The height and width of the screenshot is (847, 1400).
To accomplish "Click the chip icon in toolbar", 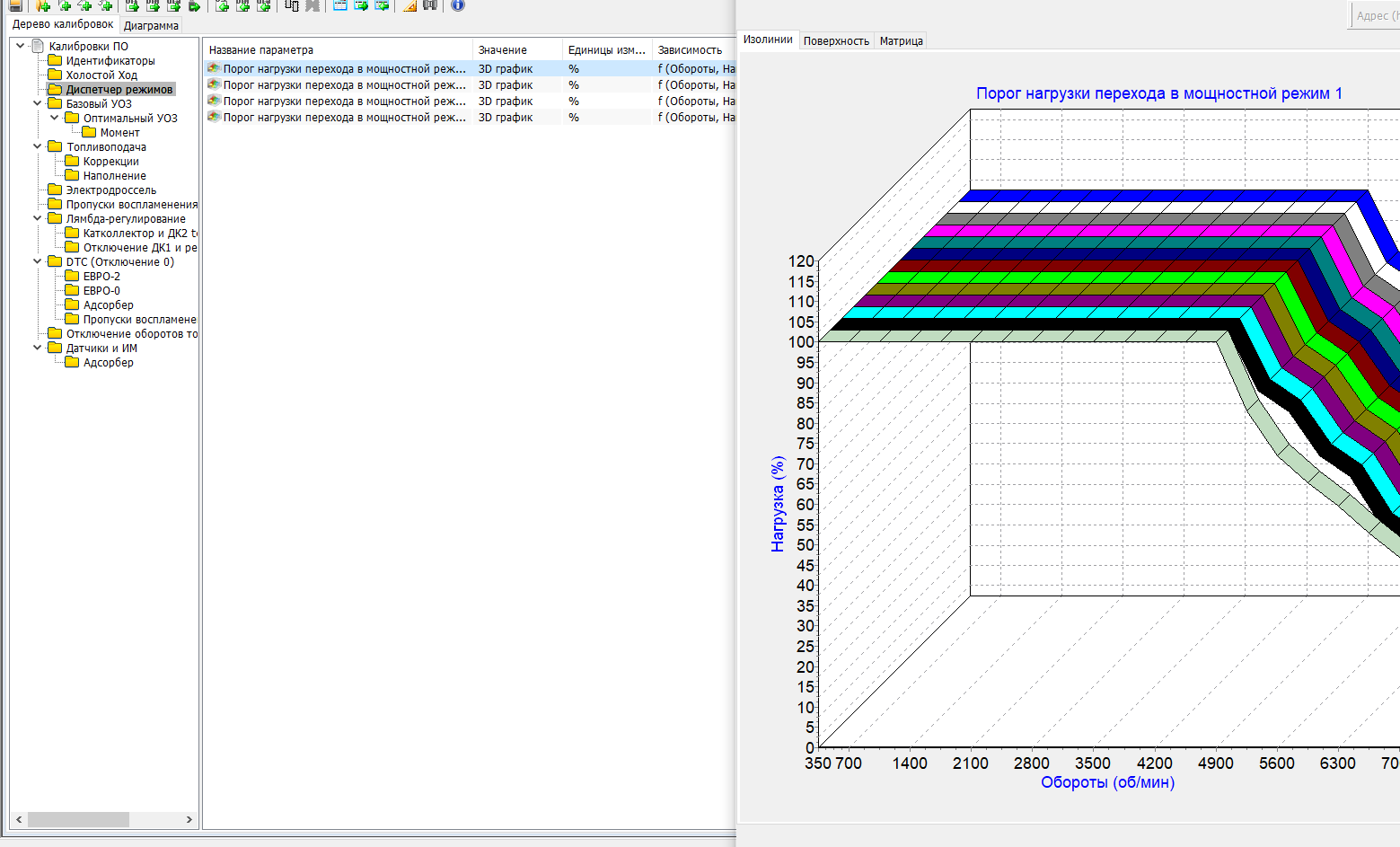I will 292,5.
